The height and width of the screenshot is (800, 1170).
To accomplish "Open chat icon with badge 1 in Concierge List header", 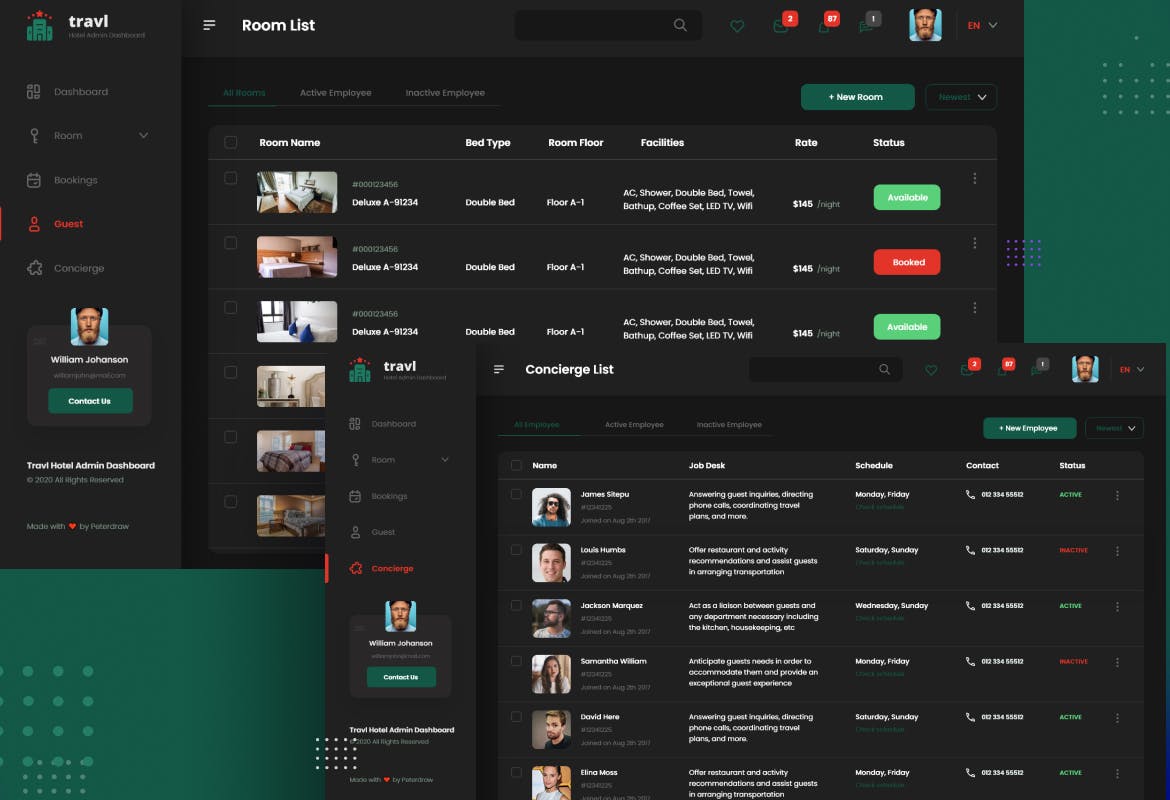I will point(1036,371).
